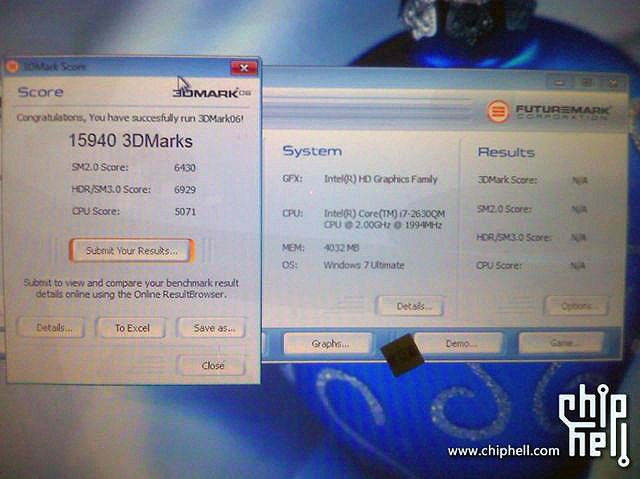640x479 pixels.
Task: Launch the Demo... button
Action: point(460,343)
